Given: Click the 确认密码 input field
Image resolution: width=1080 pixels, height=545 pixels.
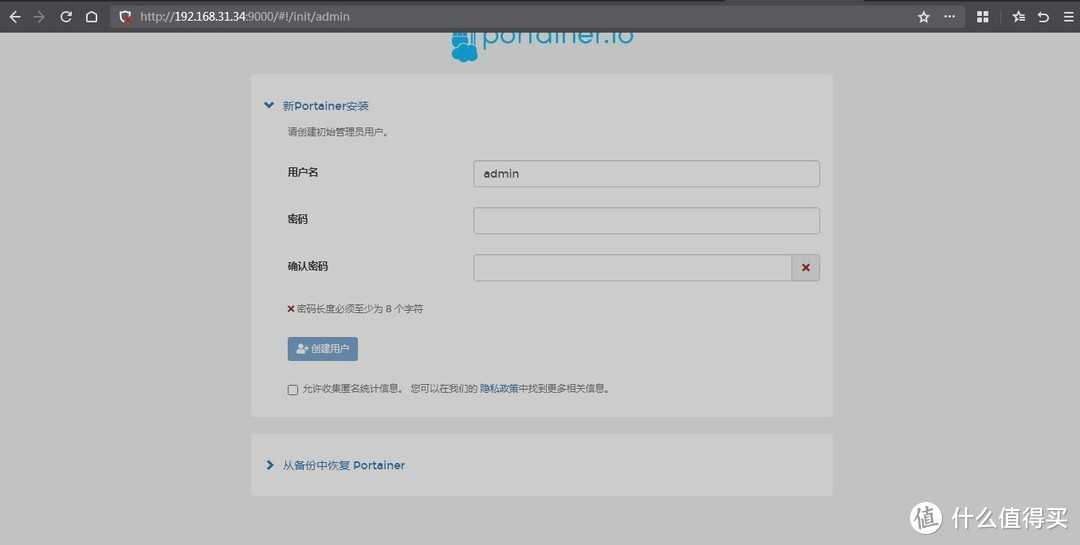Looking at the screenshot, I should click(632, 268).
